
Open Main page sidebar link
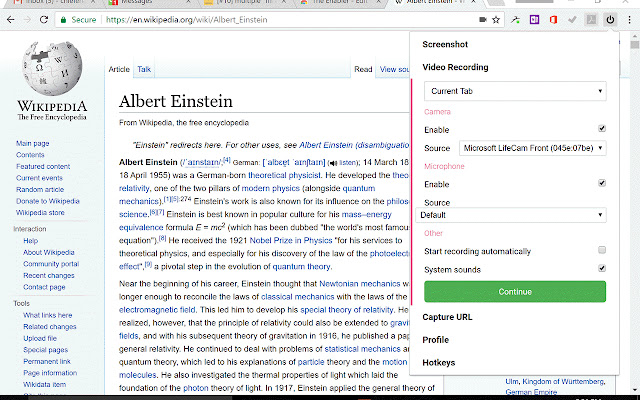point(32,143)
